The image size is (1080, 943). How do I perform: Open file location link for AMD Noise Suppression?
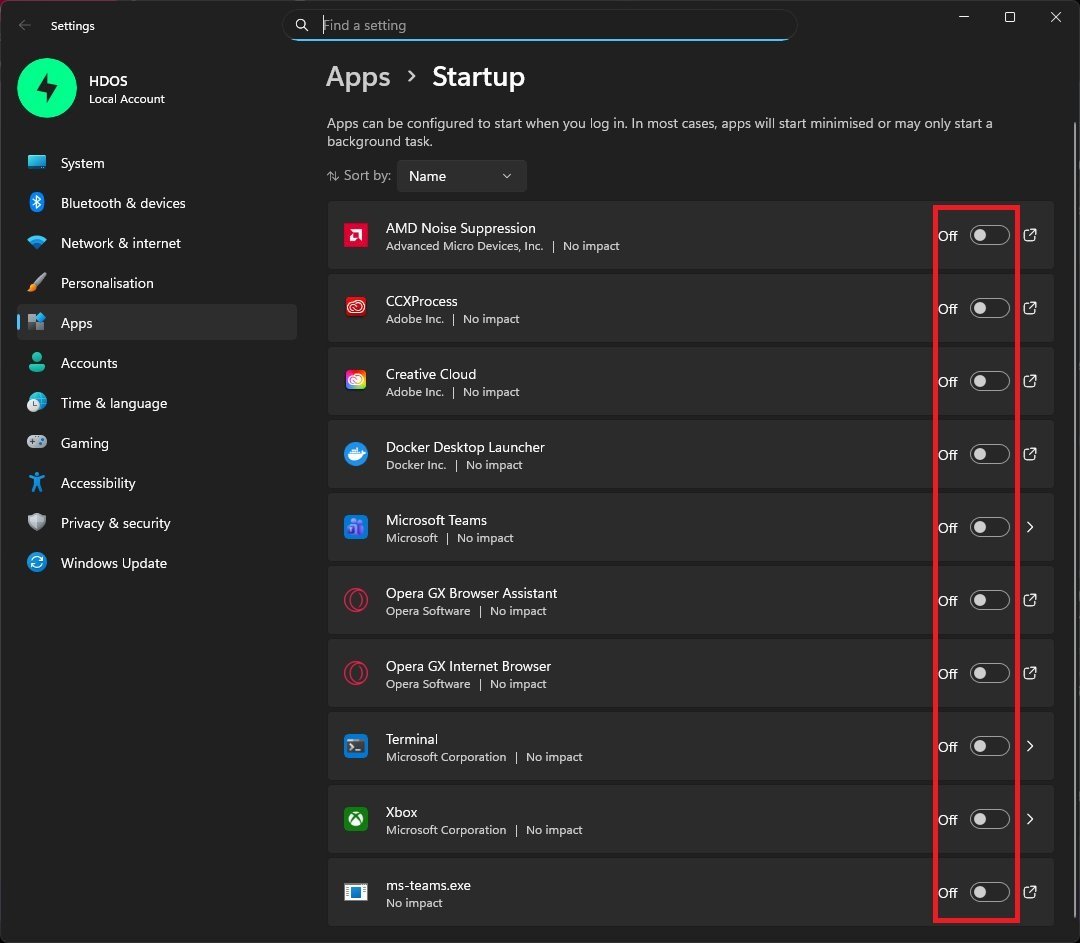coord(1030,236)
